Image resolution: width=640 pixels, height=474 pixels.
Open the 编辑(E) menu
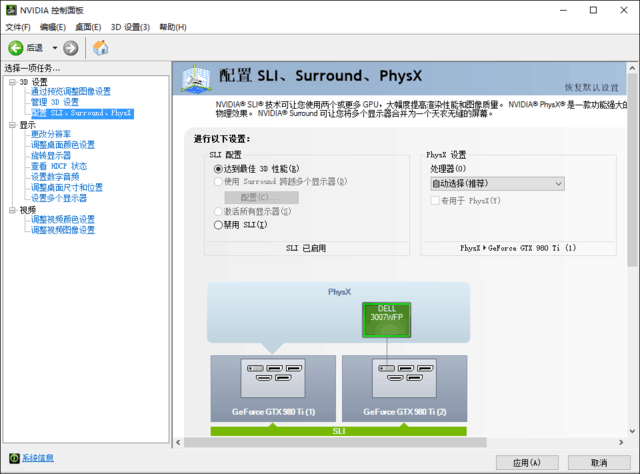click(53, 27)
